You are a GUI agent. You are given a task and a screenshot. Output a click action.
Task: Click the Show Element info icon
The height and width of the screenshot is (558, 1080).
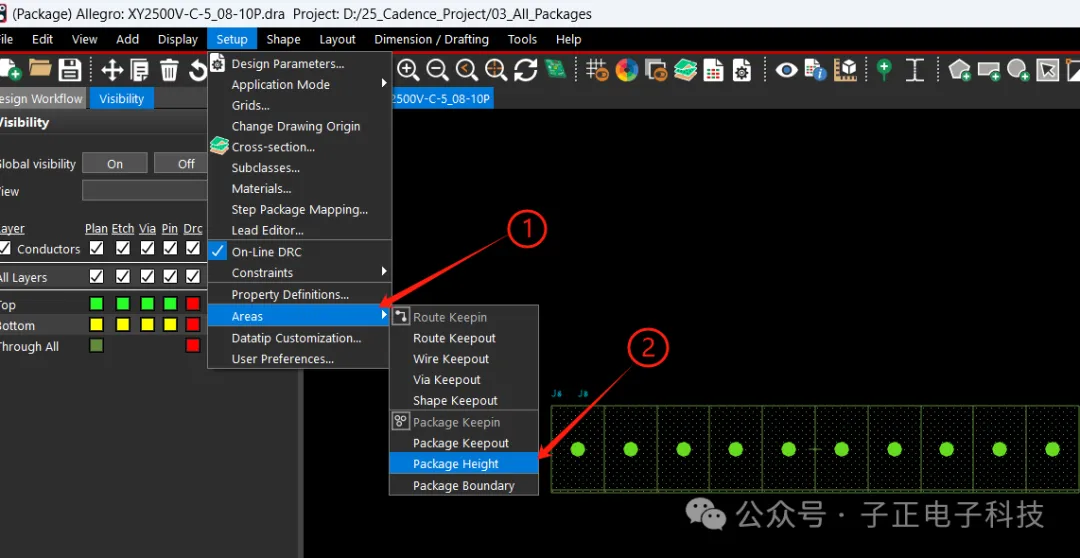(x=816, y=70)
